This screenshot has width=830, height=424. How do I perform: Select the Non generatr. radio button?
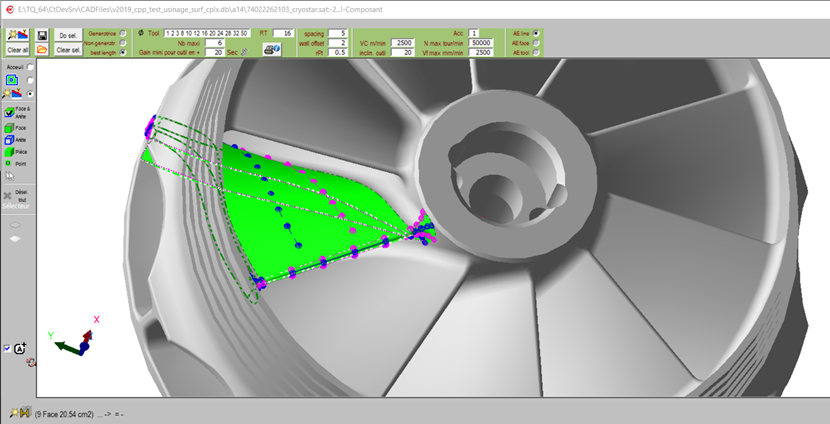123,42
